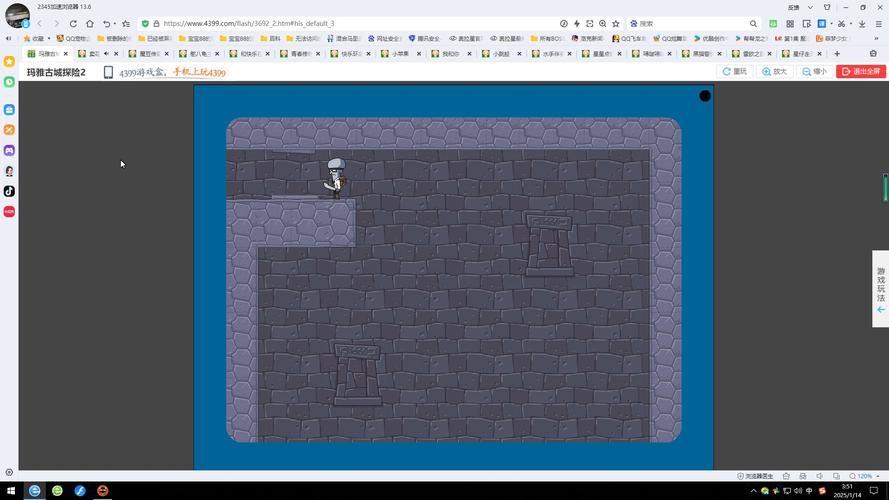
Task: Open the green extension icon in toolbar
Action: pyautogui.click(x=773, y=24)
